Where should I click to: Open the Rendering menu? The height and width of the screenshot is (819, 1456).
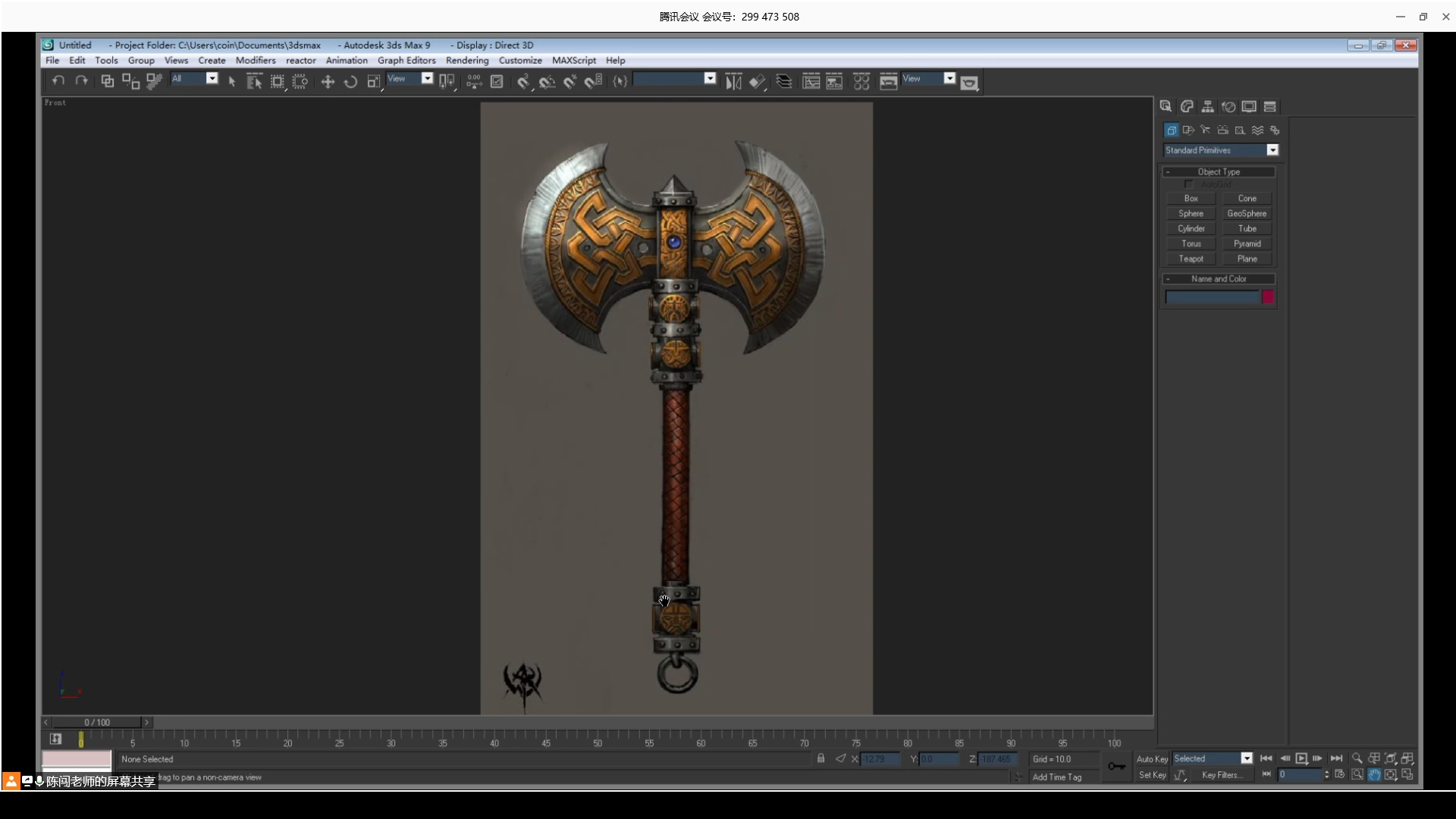click(467, 61)
